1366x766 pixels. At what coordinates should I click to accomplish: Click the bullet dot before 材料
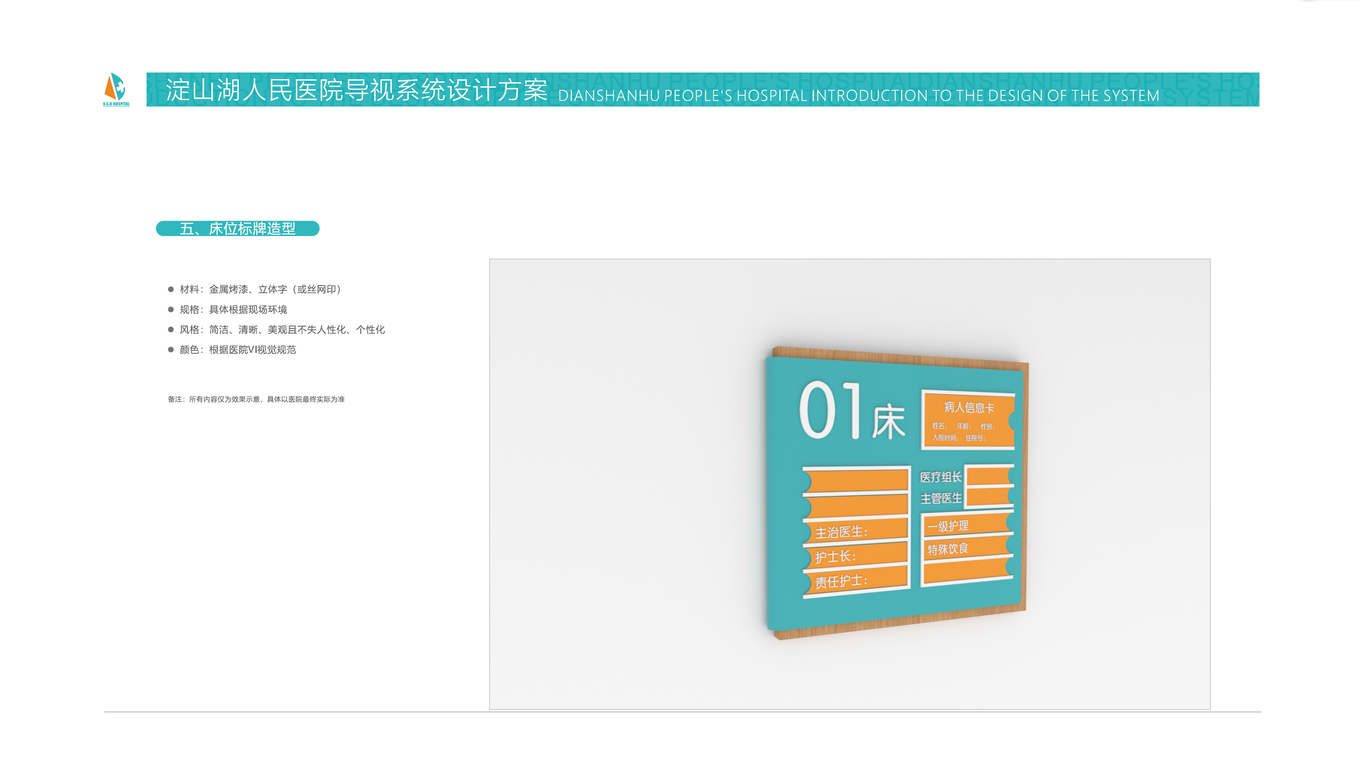click(x=171, y=289)
